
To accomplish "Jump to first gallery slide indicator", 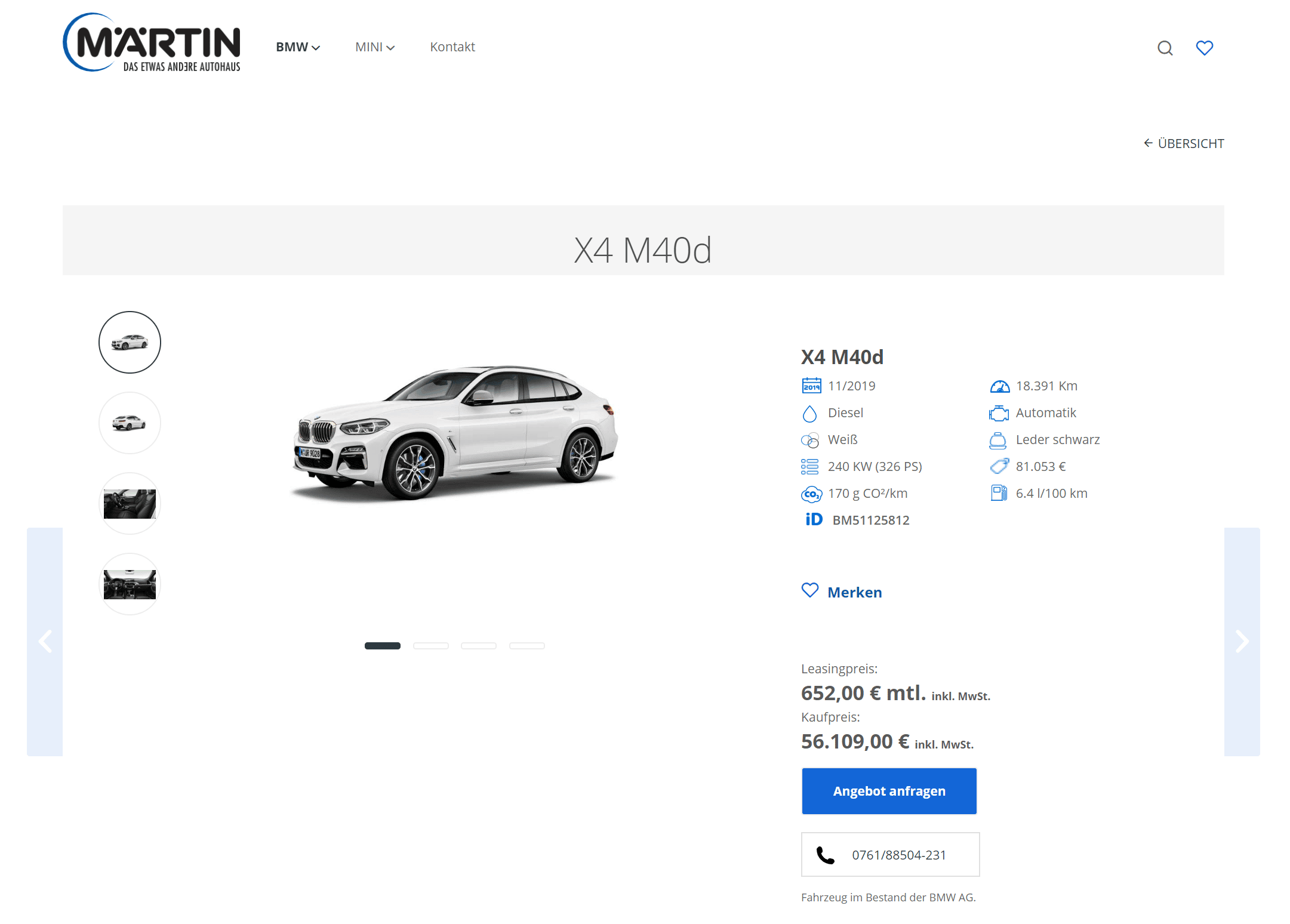I will click(x=383, y=646).
